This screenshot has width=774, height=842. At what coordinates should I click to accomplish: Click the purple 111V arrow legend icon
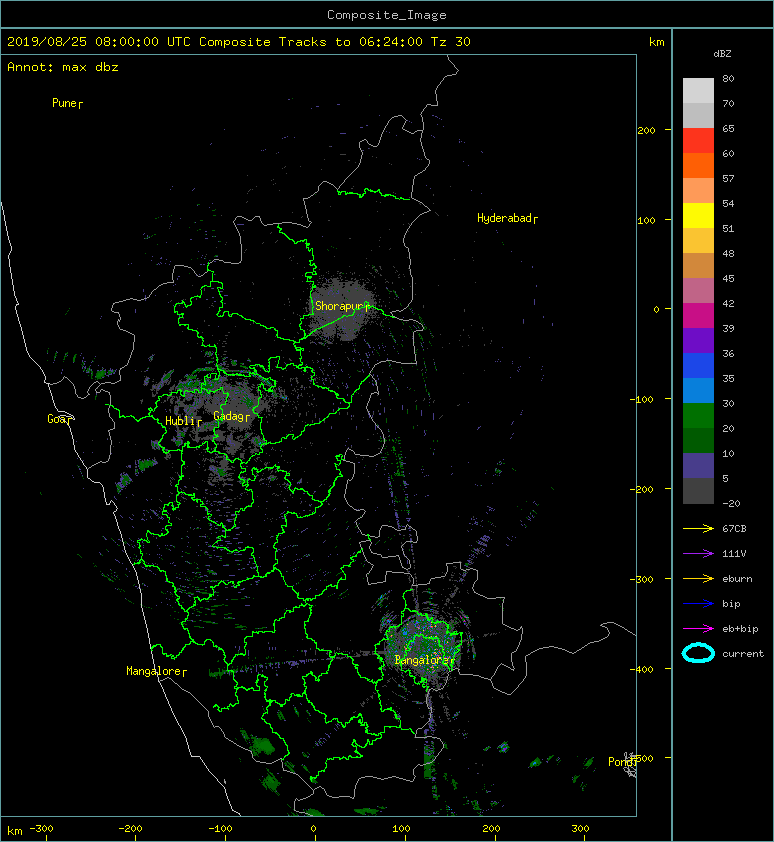(x=698, y=554)
